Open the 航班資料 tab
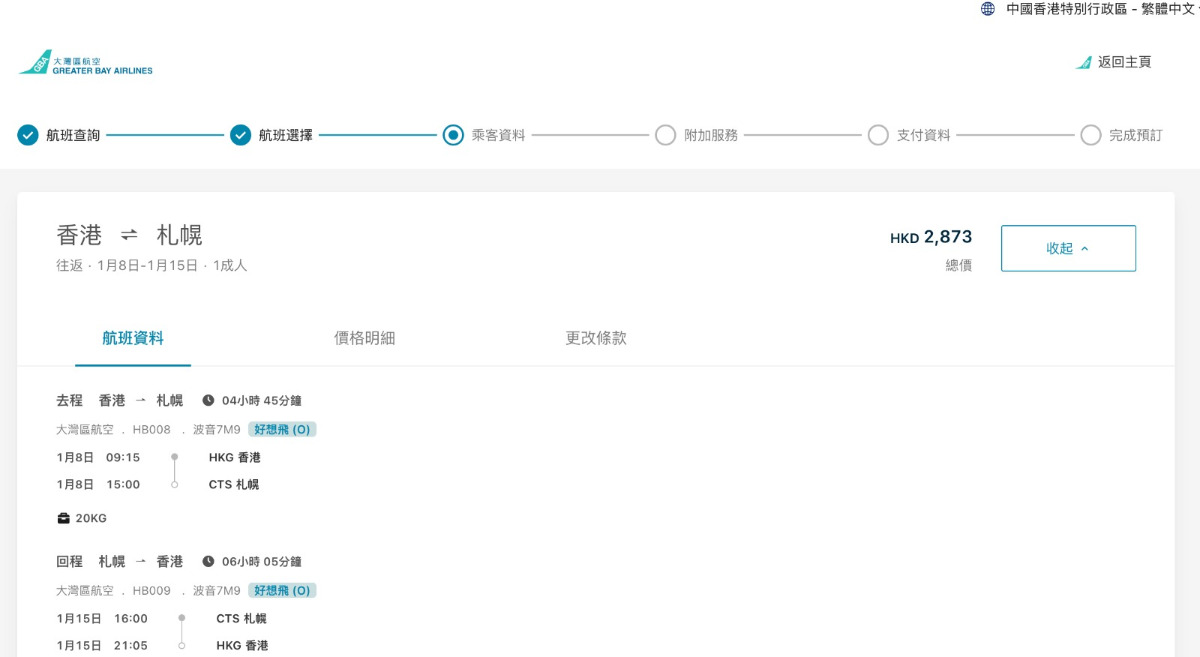Image resolution: width=1200 pixels, height=657 pixels. [x=133, y=338]
